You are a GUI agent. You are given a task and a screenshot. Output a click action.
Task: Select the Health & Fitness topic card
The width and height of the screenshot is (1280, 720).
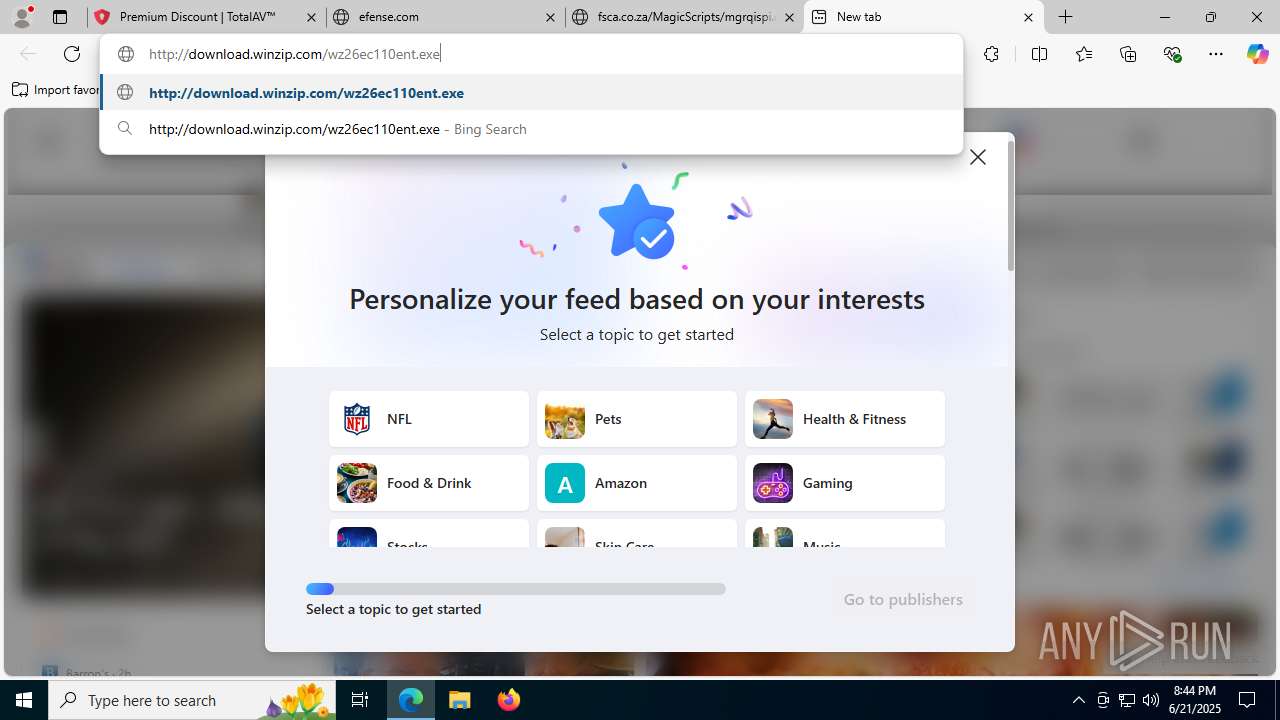pyautogui.click(x=845, y=419)
